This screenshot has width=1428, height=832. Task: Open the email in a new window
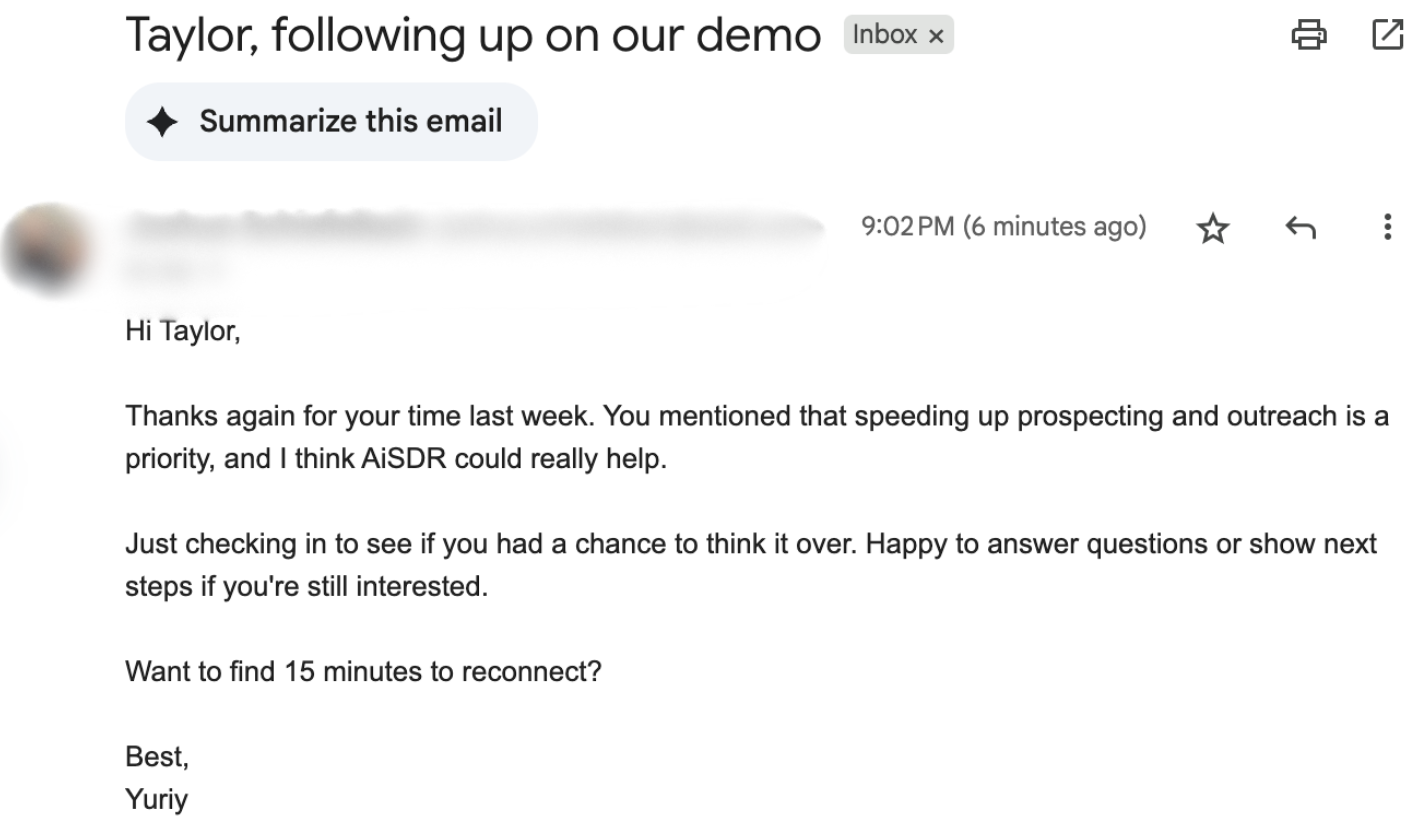[x=1387, y=35]
